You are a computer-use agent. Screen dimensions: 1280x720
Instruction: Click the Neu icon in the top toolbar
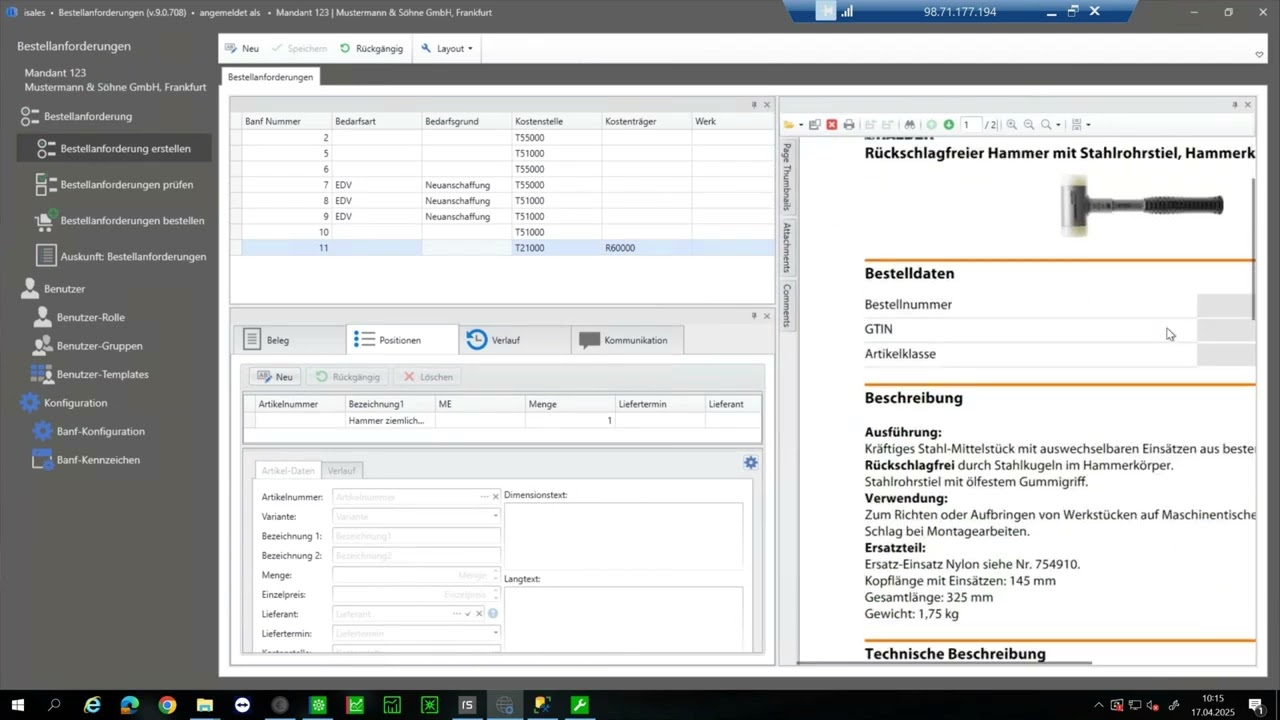[231, 48]
